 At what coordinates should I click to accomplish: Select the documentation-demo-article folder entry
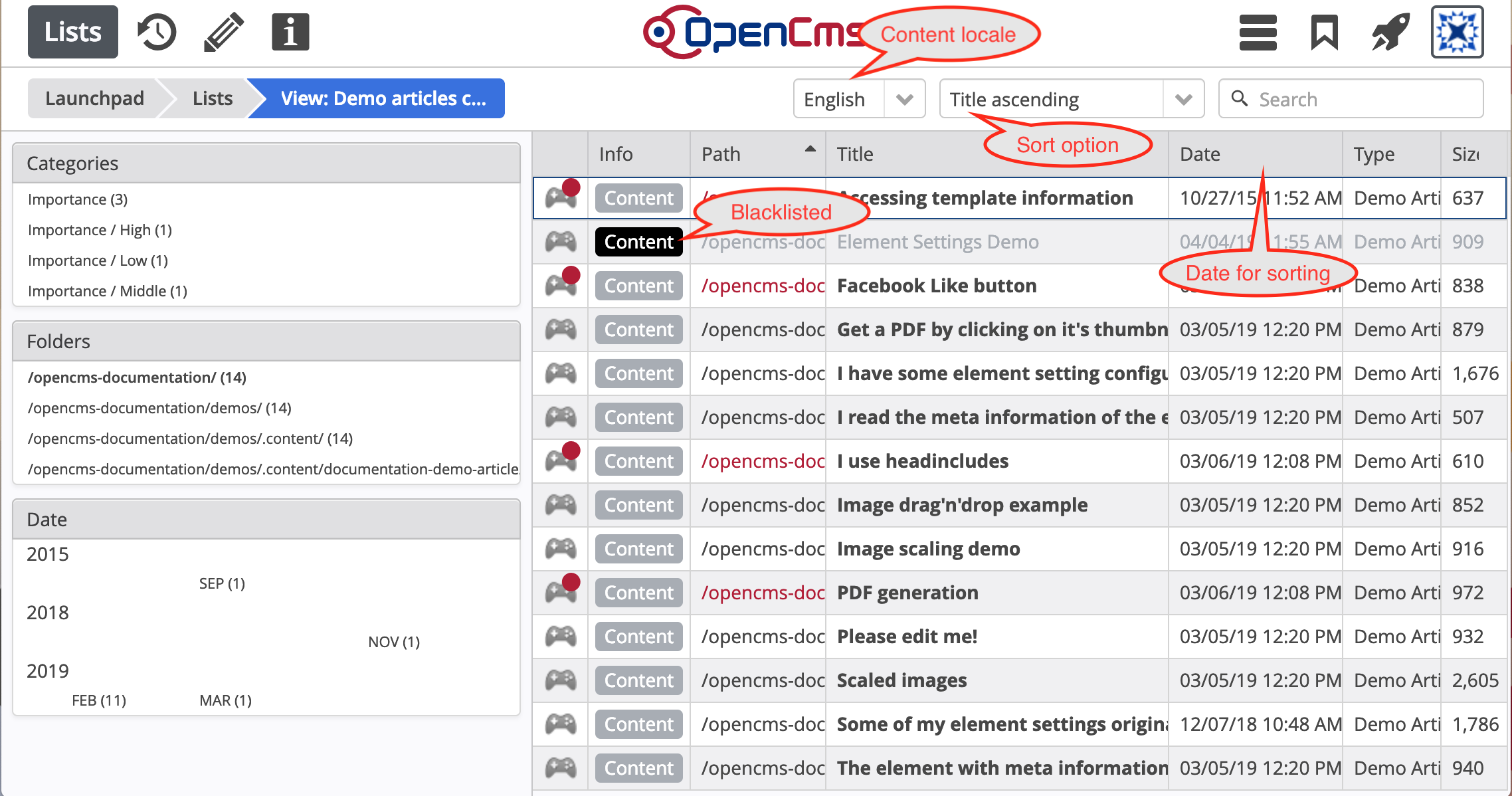[273, 469]
